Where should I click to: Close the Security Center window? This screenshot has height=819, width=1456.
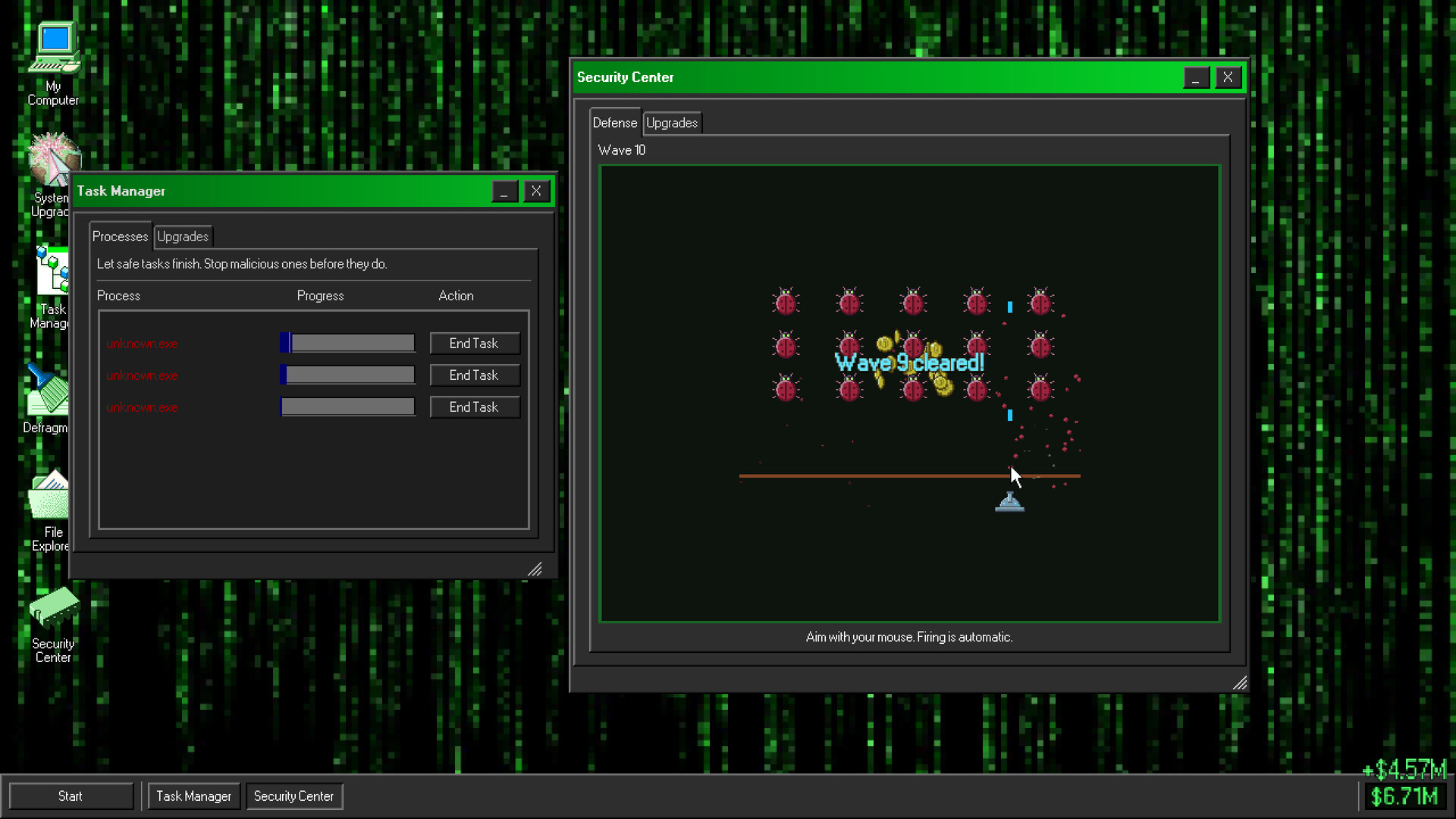pyautogui.click(x=1228, y=77)
